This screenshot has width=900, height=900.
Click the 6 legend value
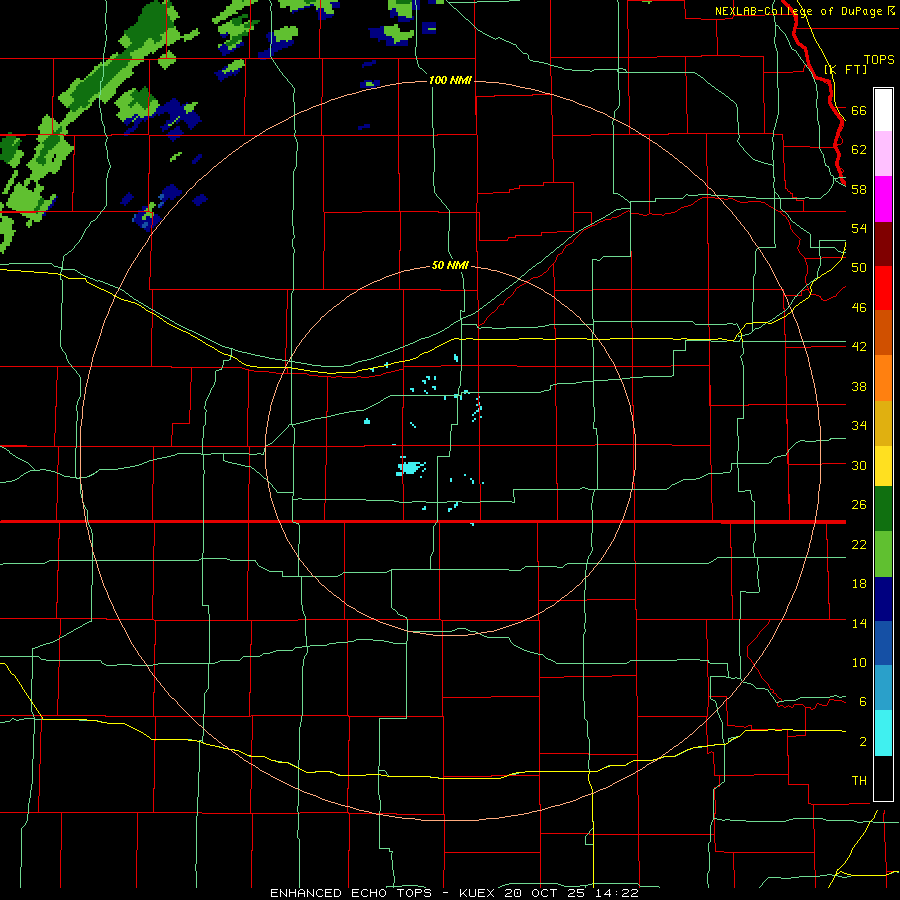(x=863, y=701)
